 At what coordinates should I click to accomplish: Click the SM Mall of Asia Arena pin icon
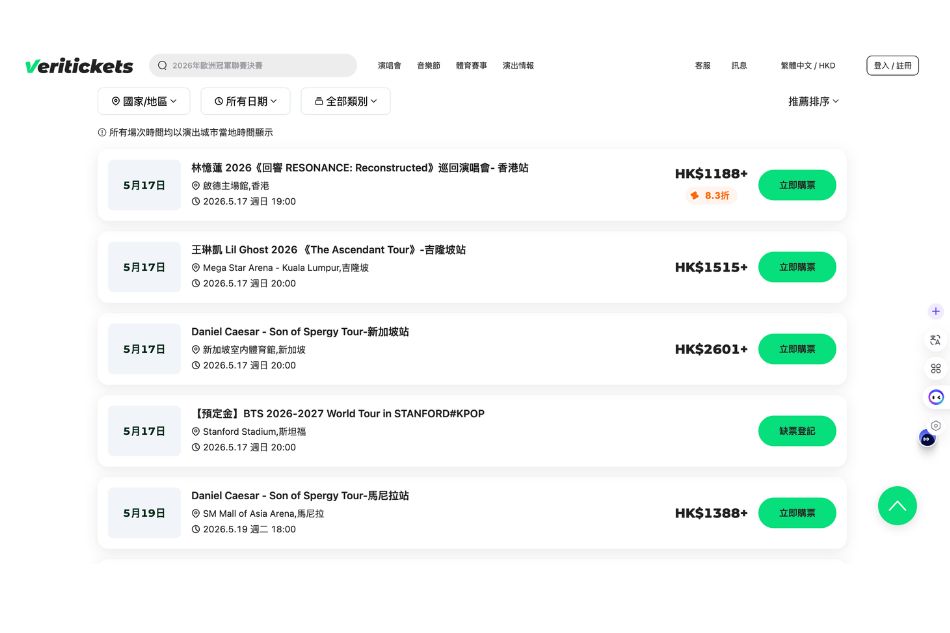196,513
